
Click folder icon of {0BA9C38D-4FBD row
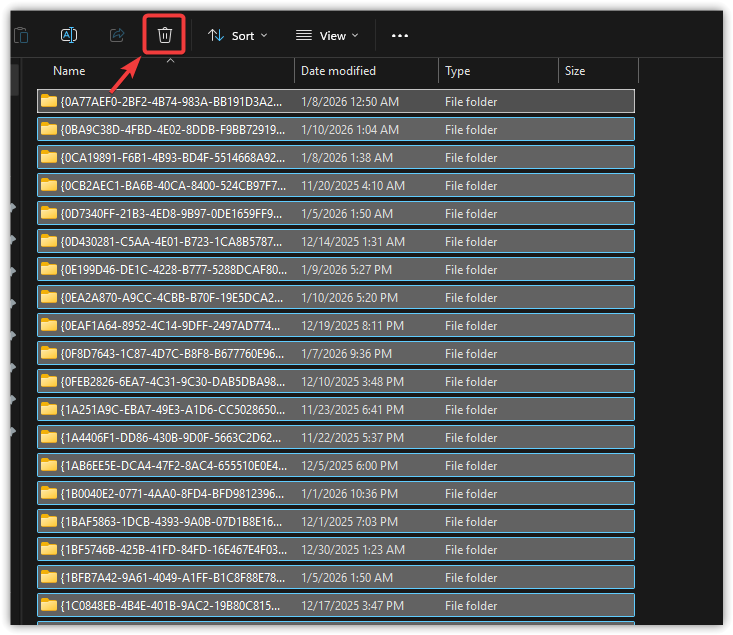click(x=49, y=129)
